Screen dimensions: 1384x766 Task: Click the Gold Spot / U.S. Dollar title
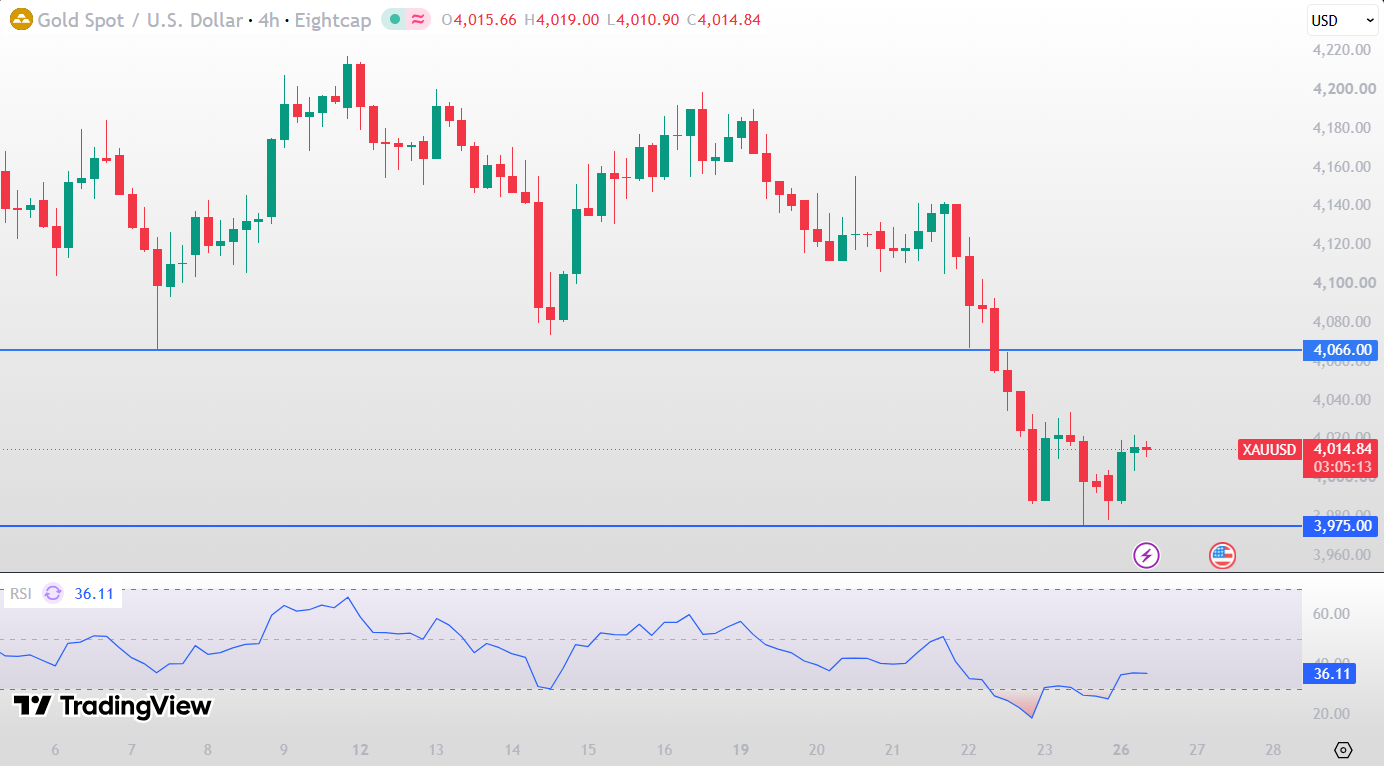coord(140,20)
